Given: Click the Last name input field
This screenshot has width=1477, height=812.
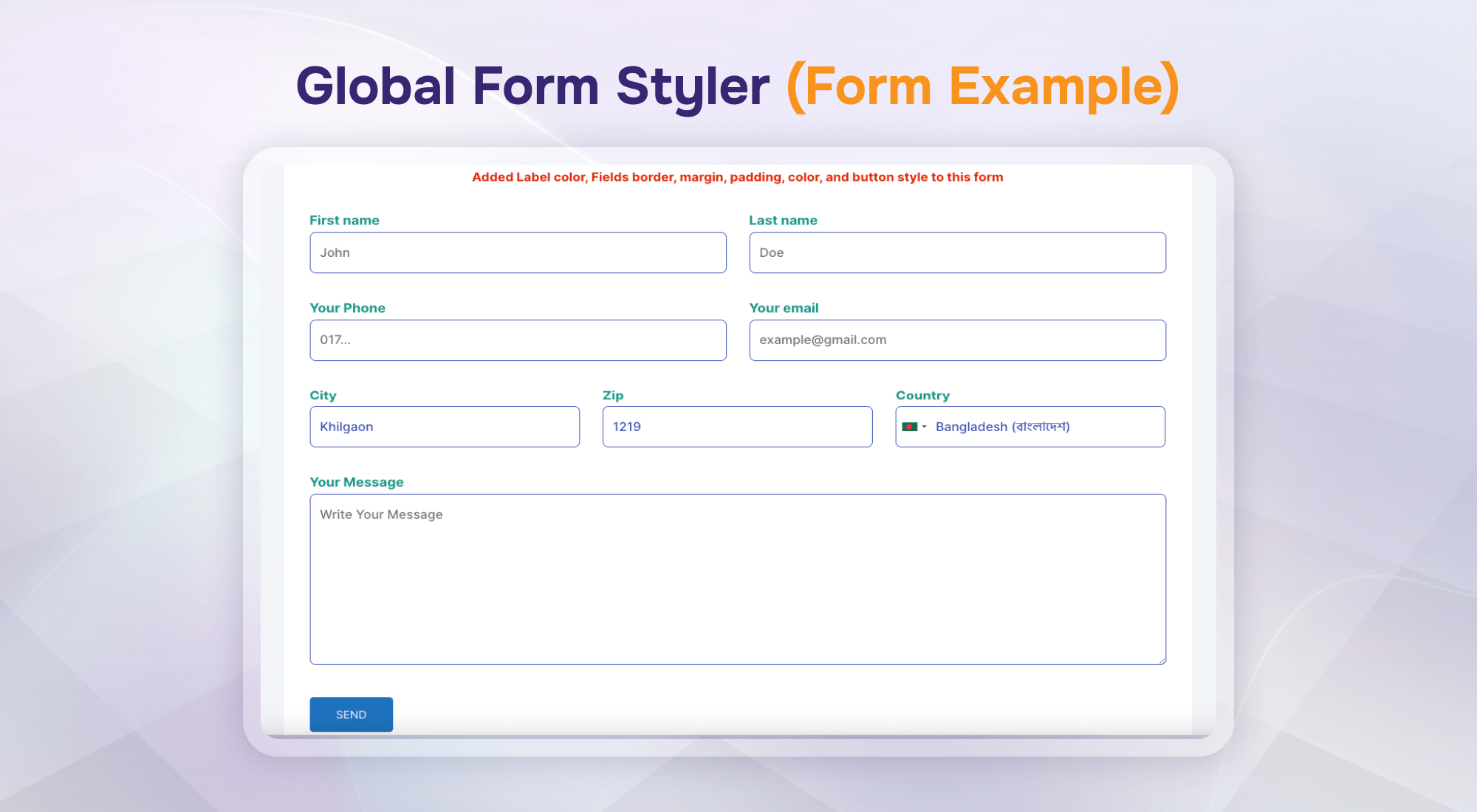Looking at the screenshot, I should (957, 252).
